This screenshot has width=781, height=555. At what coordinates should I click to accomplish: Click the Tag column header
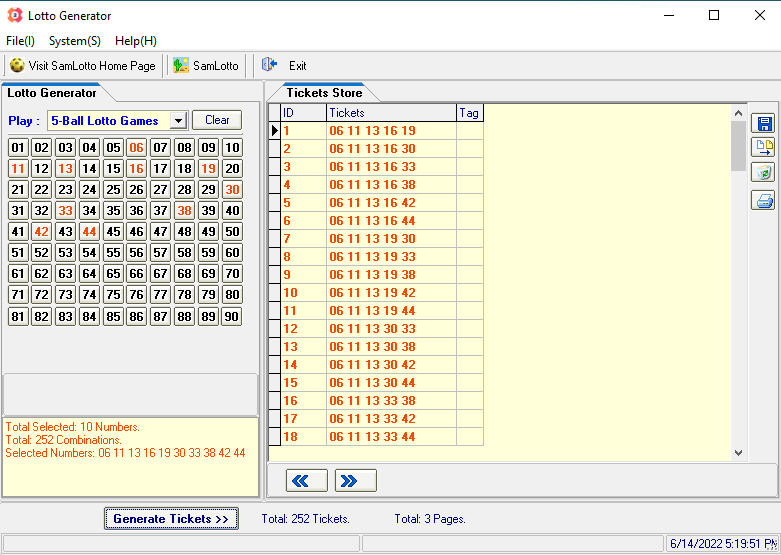(470, 113)
